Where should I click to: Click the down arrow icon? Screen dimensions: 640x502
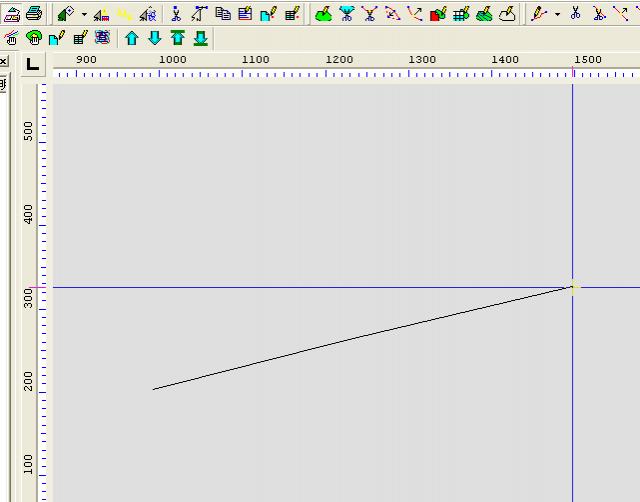154,38
